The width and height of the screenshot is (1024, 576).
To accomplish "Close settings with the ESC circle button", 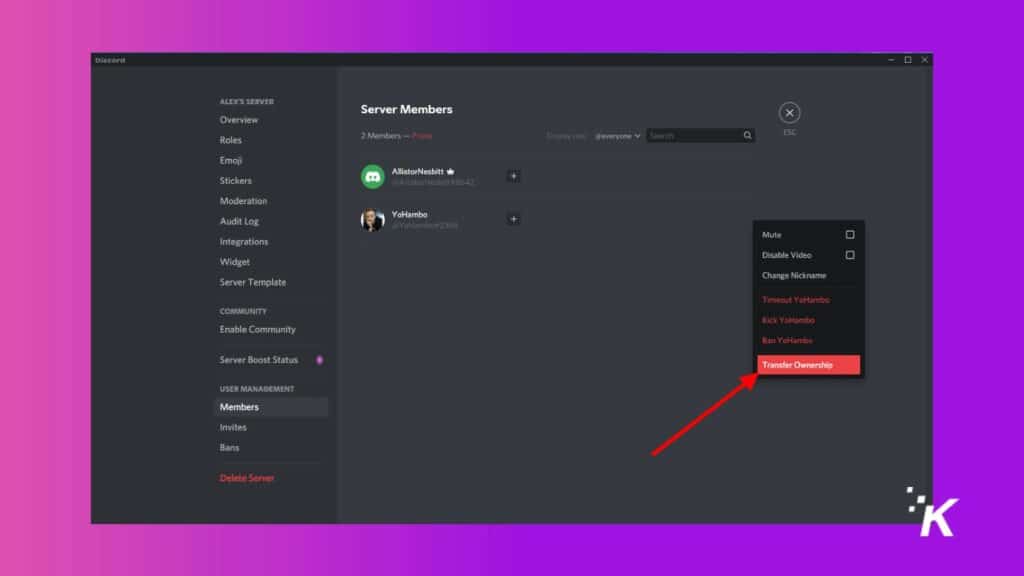I will 789,113.
